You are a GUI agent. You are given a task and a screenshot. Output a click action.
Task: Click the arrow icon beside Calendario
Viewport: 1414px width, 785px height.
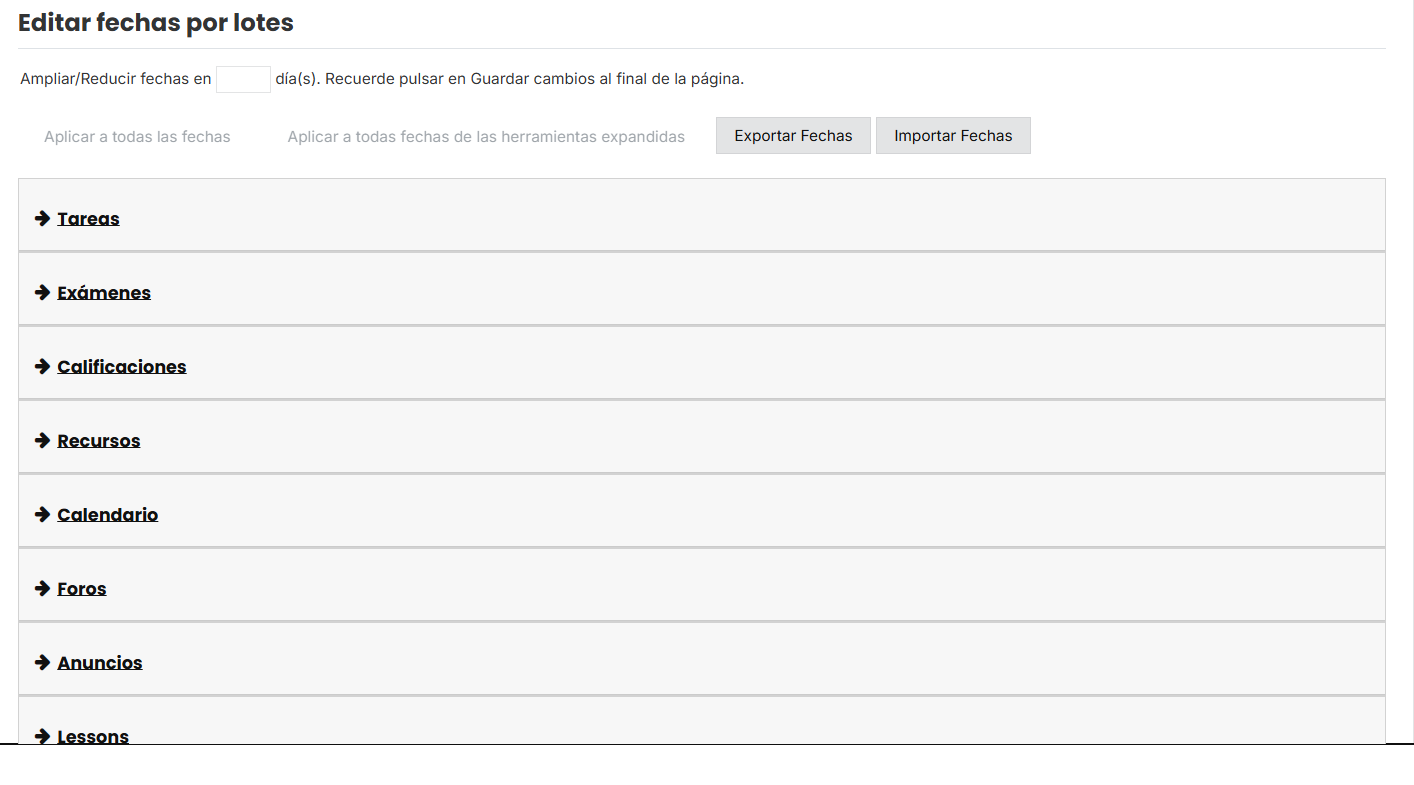(43, 514)
